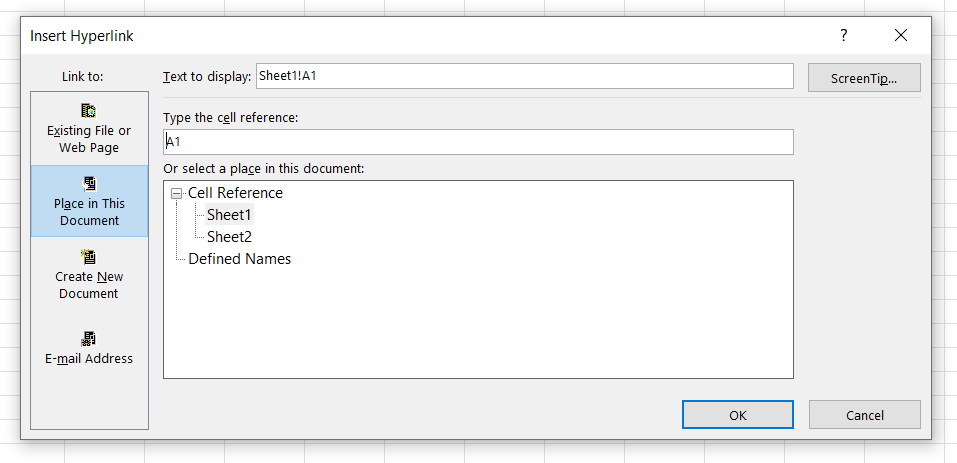Click the E-mail Address icon

click(x=89, y=338)
